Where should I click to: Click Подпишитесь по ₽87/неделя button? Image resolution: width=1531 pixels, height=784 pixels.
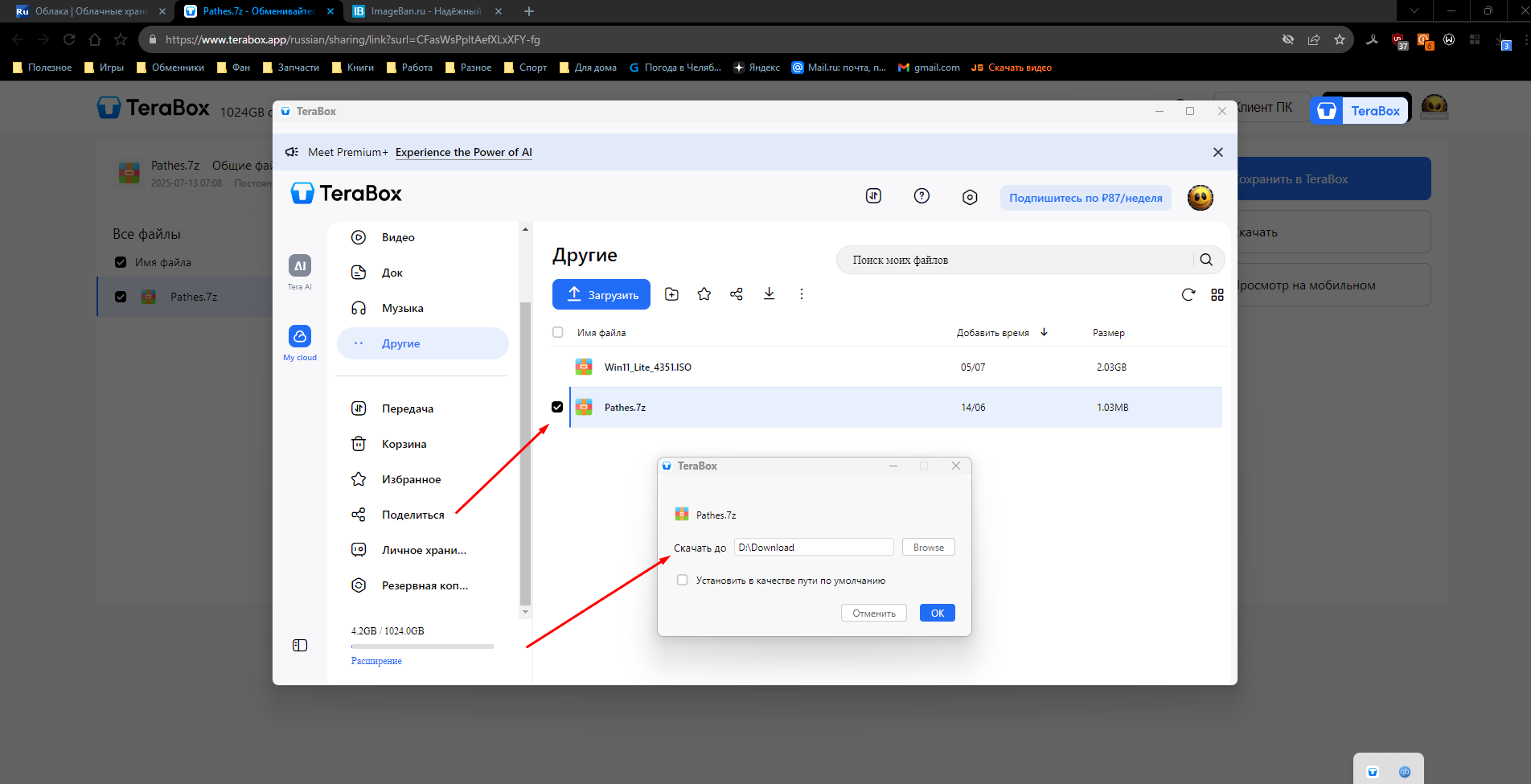tap(1086, 198)
